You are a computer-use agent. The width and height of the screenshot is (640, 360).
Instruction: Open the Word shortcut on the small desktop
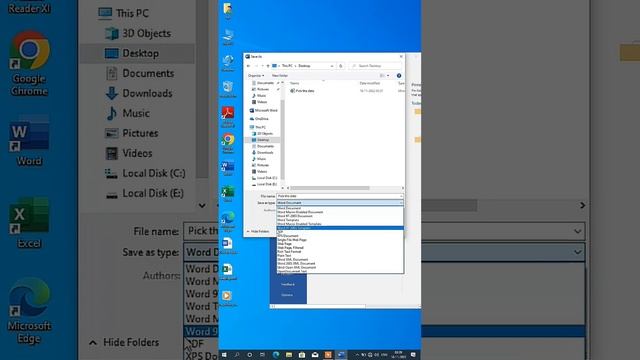click(228, 168)
